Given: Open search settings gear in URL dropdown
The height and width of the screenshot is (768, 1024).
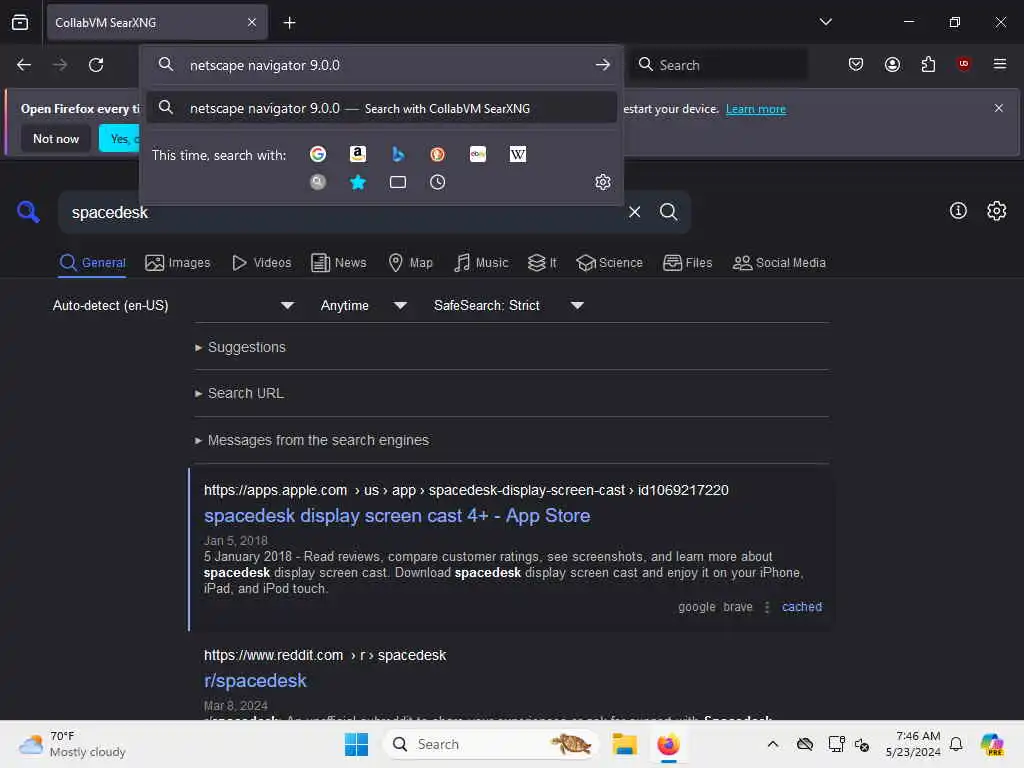Looking at the screenshot, I should tap(603, 182).
